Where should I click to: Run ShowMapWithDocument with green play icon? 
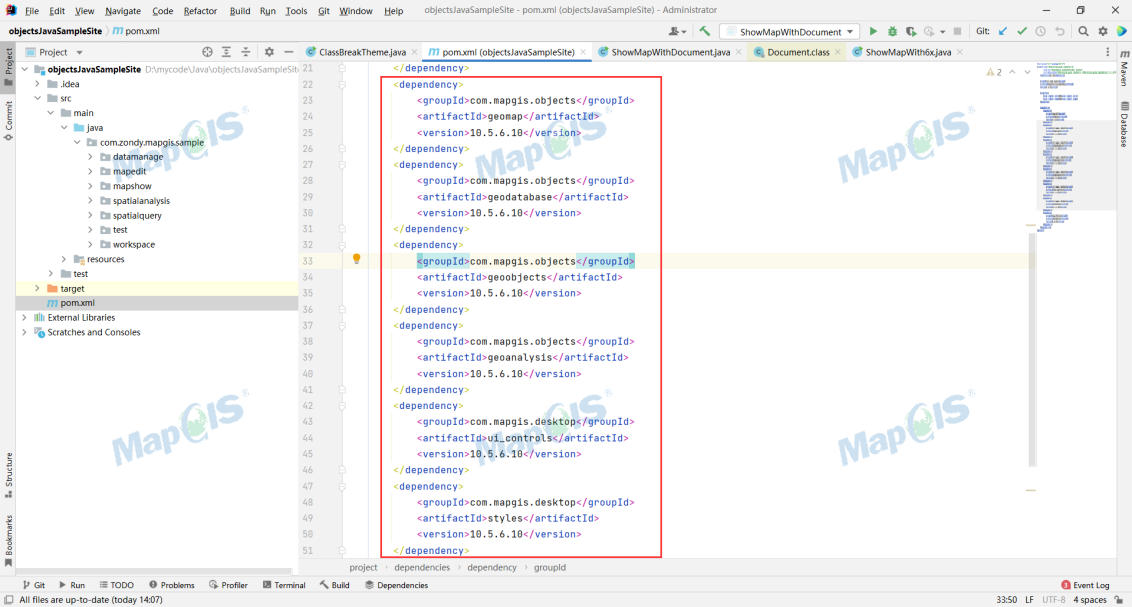[873, 32]
